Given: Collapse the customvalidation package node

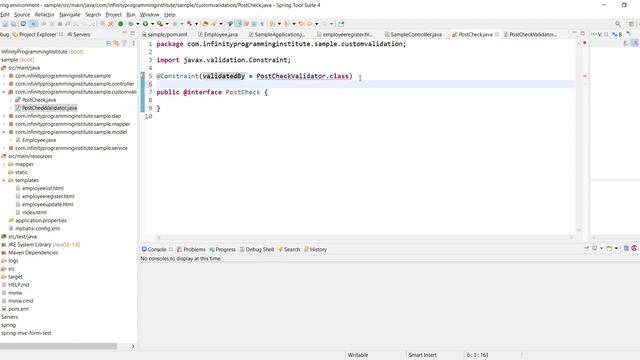Looking at the screenshot, I should (x=4, y=92).
